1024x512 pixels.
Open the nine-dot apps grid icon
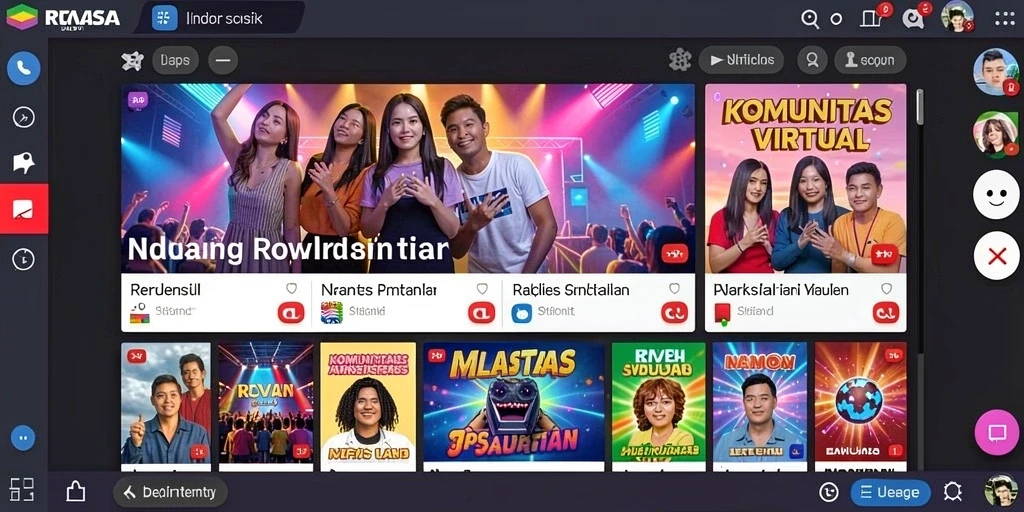click(x=1004, y=18)
